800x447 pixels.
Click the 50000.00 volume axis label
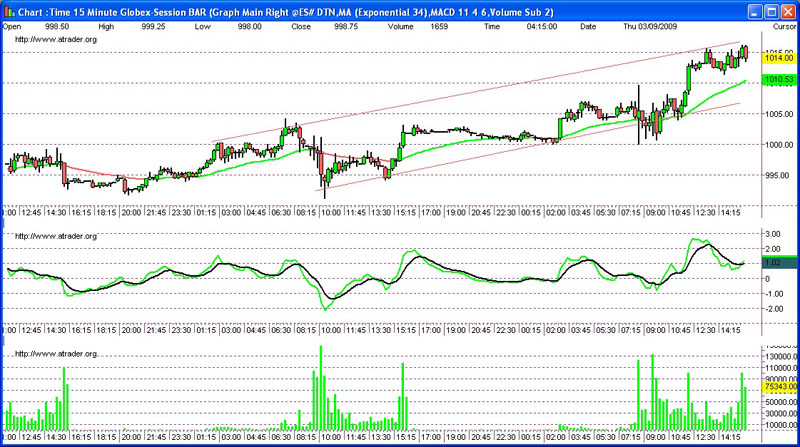click(x=781, y=402)
